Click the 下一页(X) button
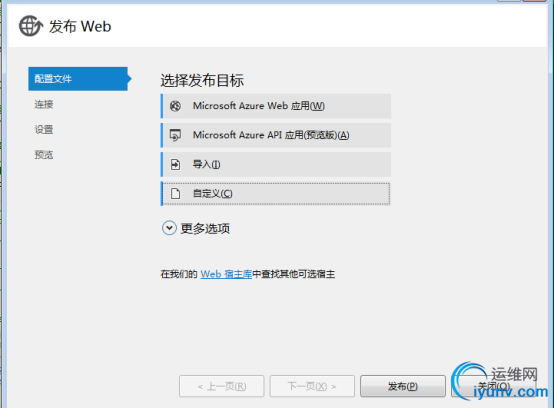 (x=312, y=386)
